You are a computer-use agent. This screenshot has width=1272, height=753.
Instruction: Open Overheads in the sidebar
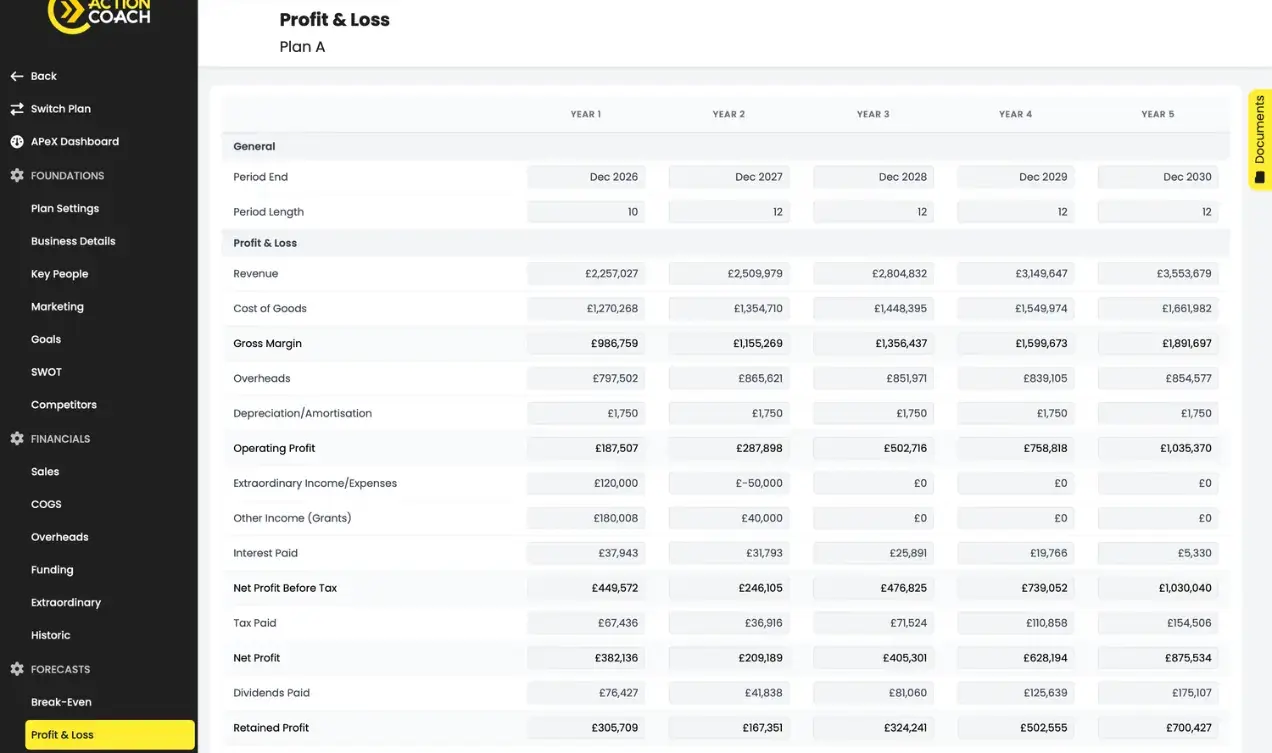60,537
